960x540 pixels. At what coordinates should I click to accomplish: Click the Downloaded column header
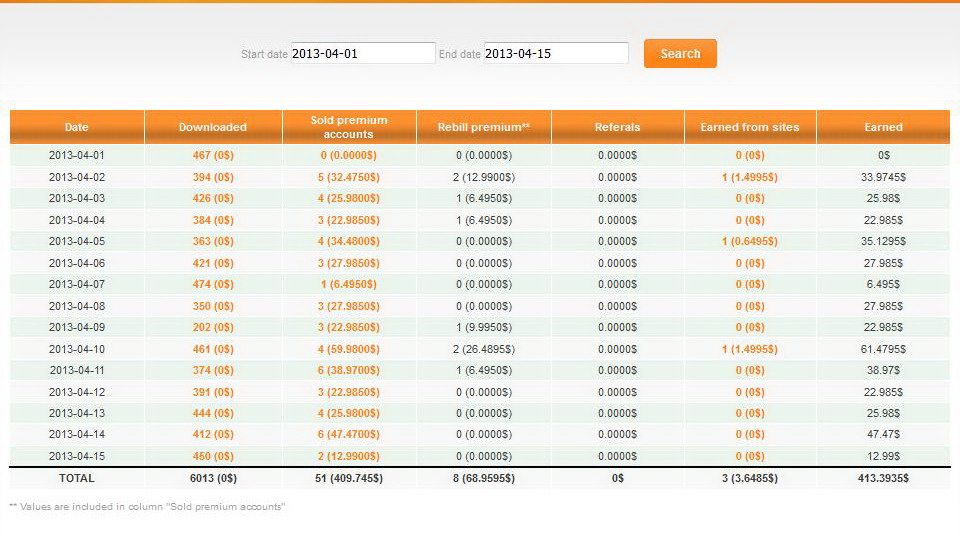click(213, 127)
